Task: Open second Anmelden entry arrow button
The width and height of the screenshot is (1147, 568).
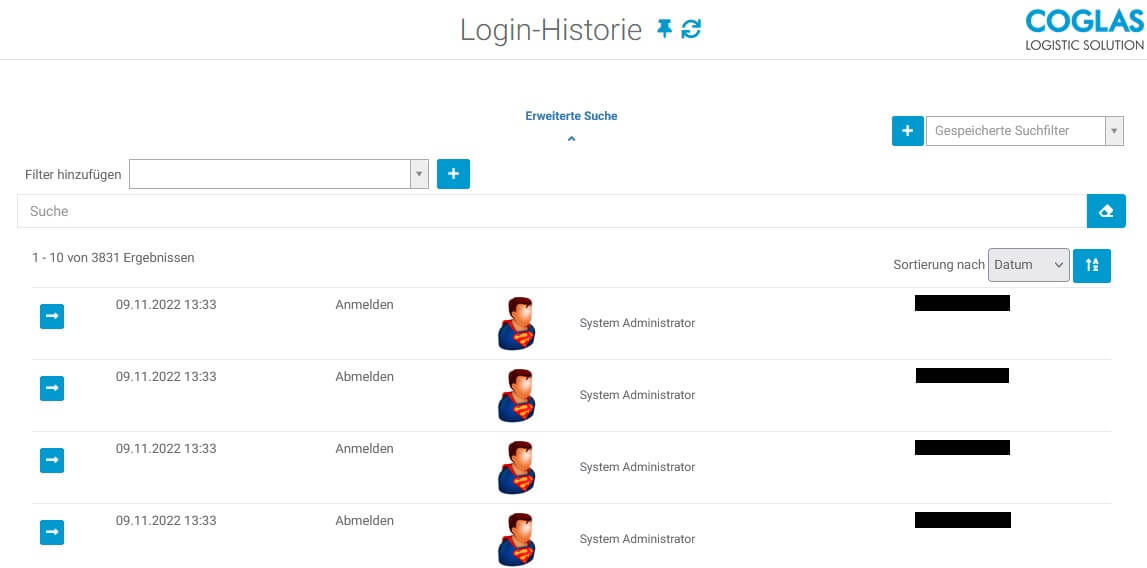Action: coord(52,460)
